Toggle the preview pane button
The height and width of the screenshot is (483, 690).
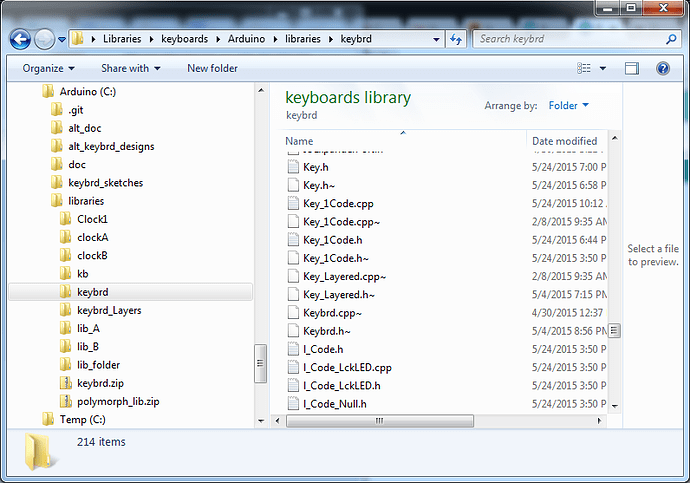pyautogui.click(x=631, y=68)
